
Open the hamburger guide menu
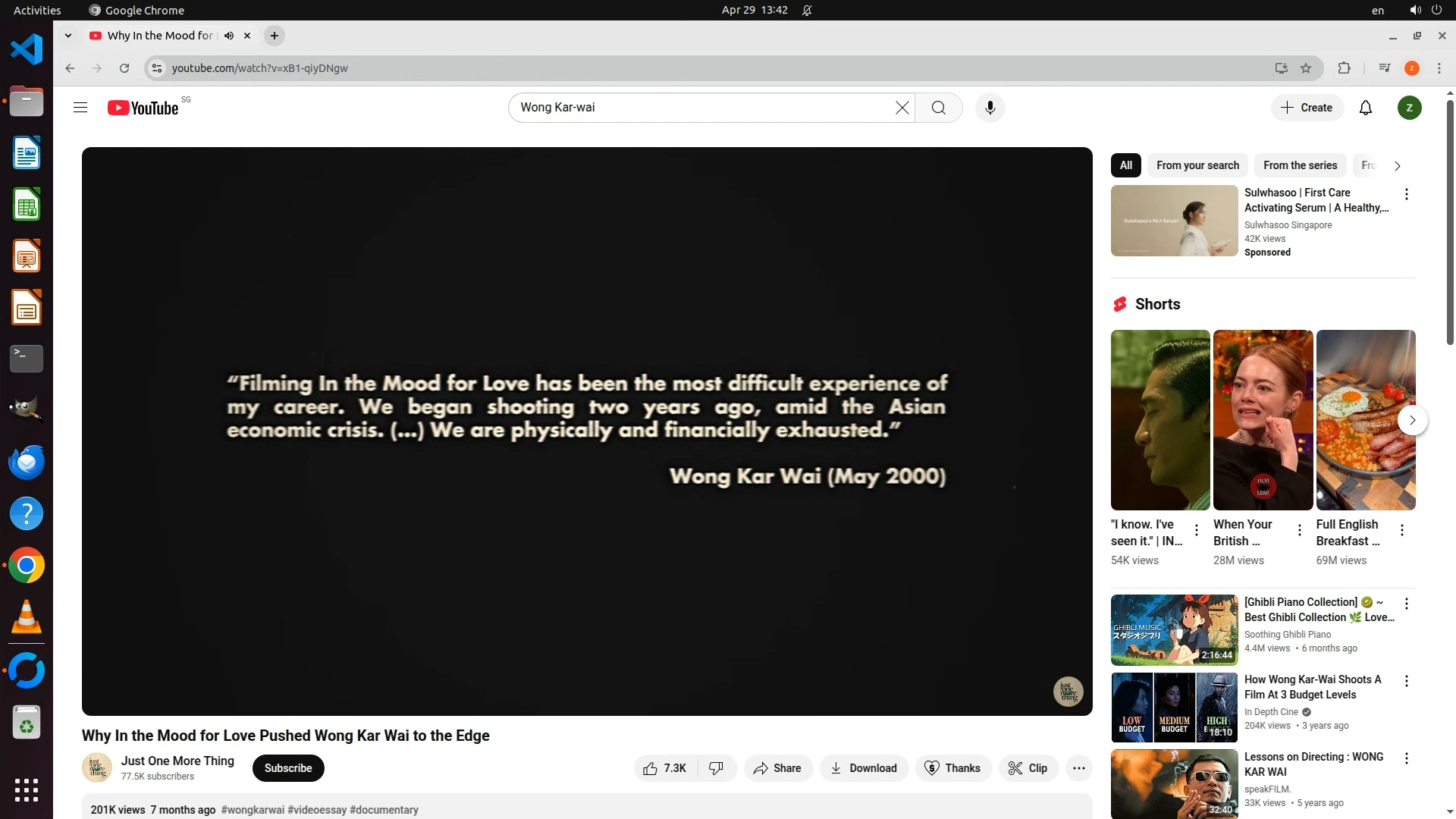click(x=80, y=108)
